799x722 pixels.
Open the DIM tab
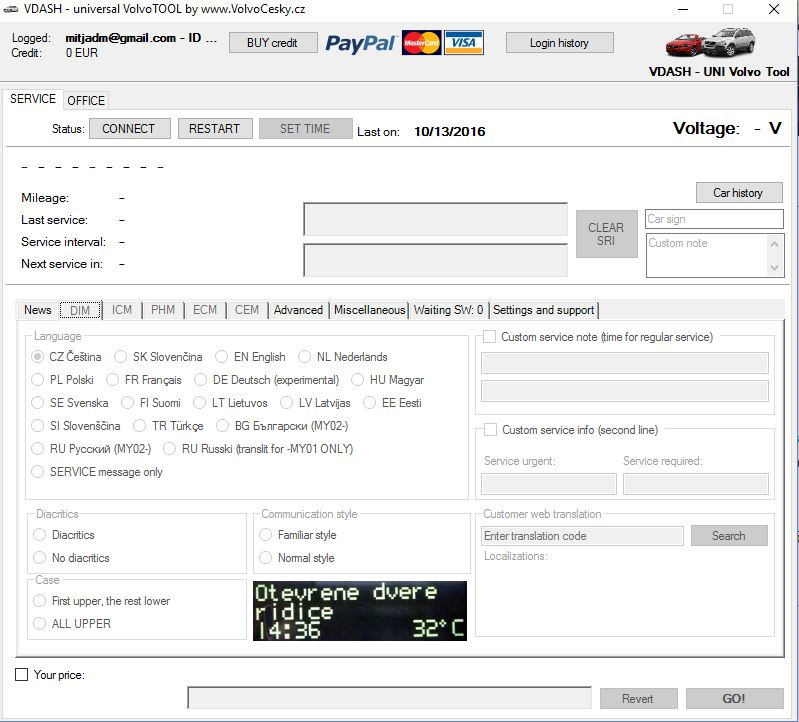click(x=80, y=310)
